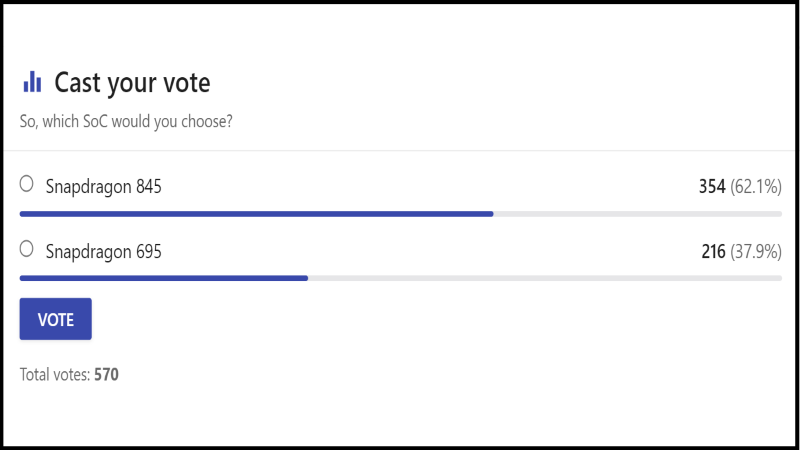Click the Snapdragon 695 option label
This screenshot has height=450, width=800.
[x=103, y=252]
